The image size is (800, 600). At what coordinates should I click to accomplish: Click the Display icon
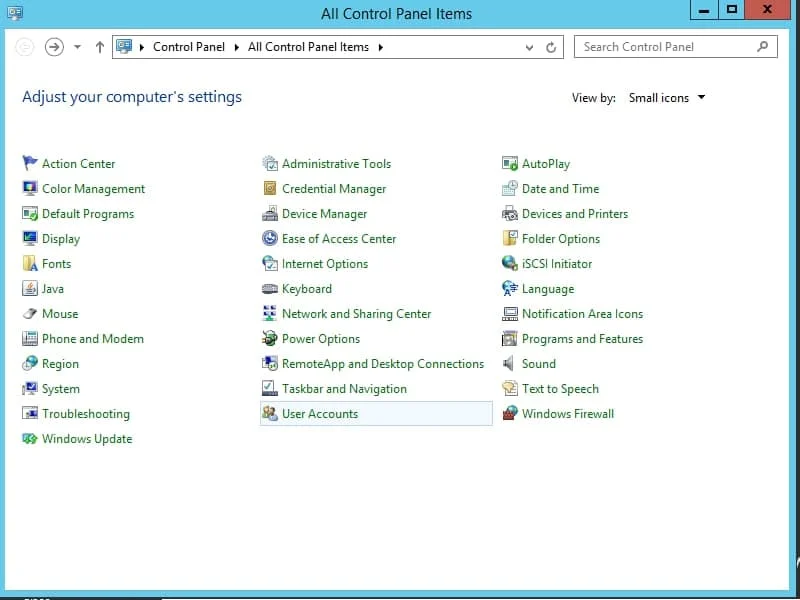[30, 238]
